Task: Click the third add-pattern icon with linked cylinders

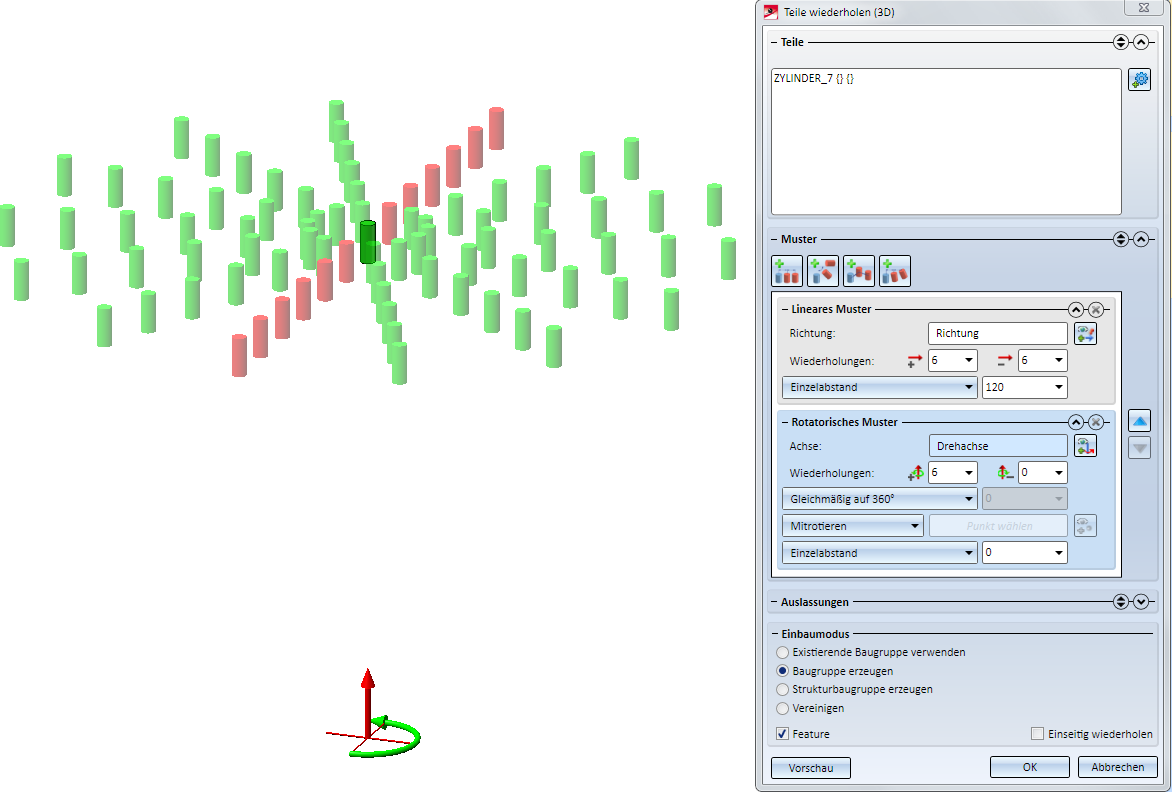Action: point(859,271)
